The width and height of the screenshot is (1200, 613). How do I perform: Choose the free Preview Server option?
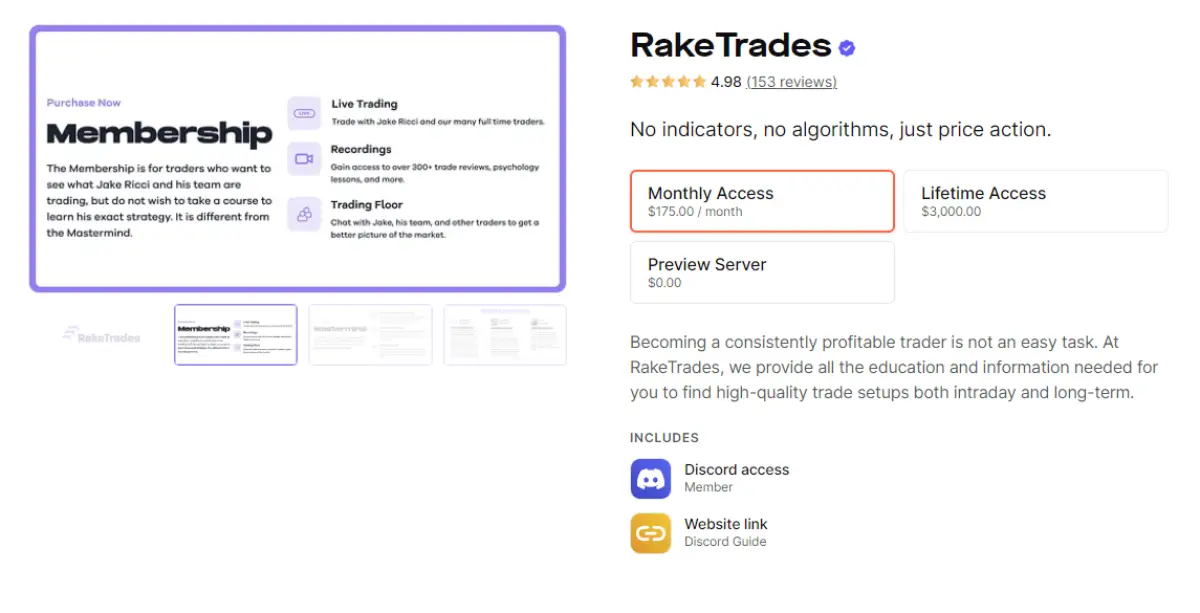point(762,272)
